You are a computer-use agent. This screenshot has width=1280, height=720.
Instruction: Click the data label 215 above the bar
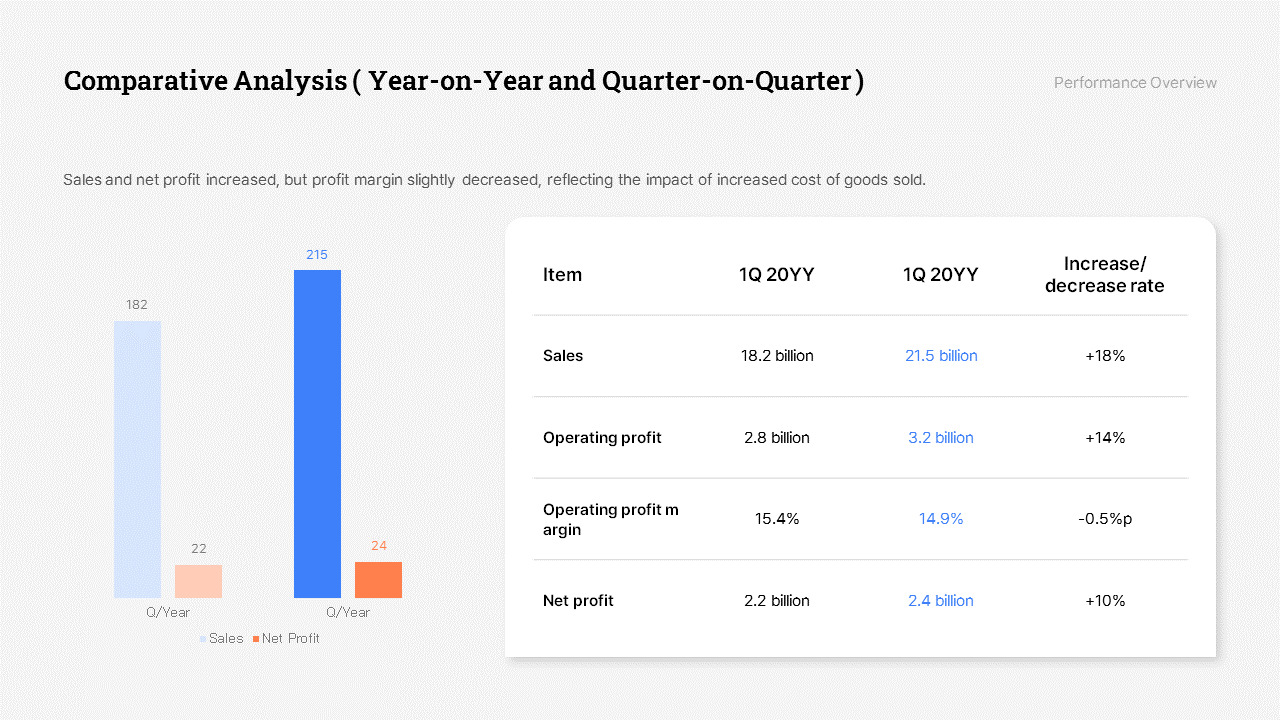coord(317,254)
